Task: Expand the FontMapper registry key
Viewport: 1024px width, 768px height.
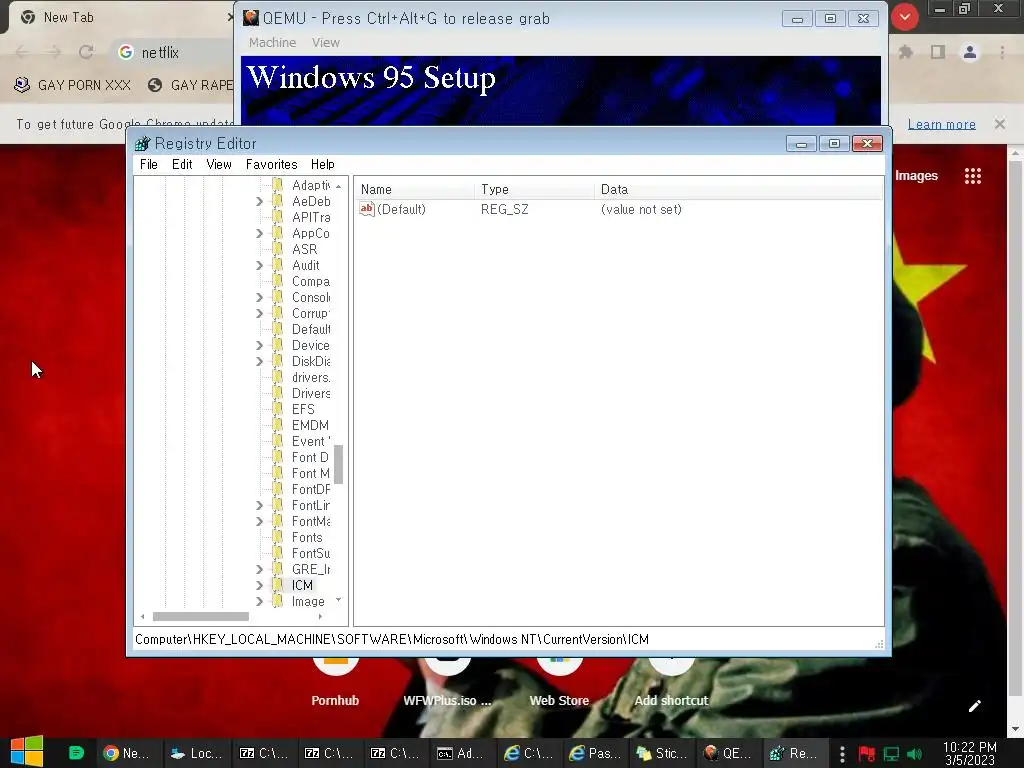Action: coord(259,521)
